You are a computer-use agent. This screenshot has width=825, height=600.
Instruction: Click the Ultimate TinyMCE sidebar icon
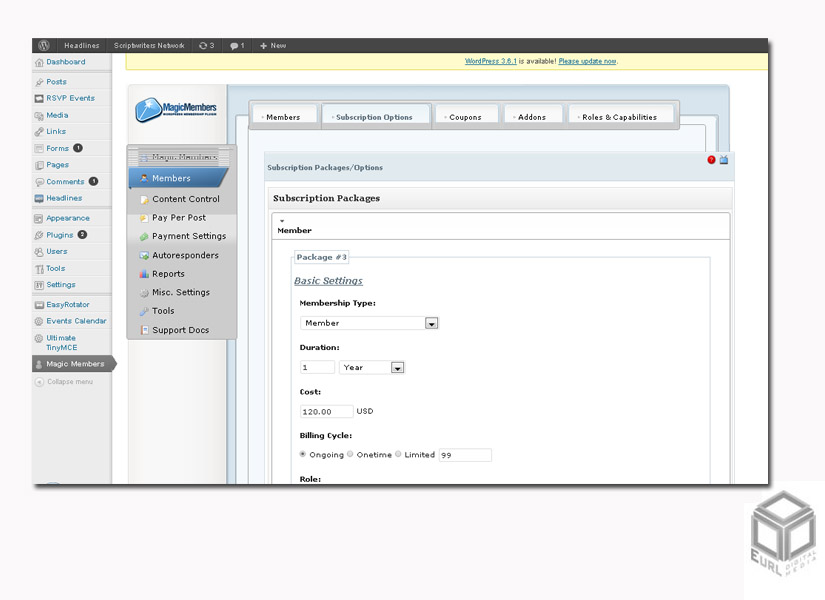coord(39,338)
